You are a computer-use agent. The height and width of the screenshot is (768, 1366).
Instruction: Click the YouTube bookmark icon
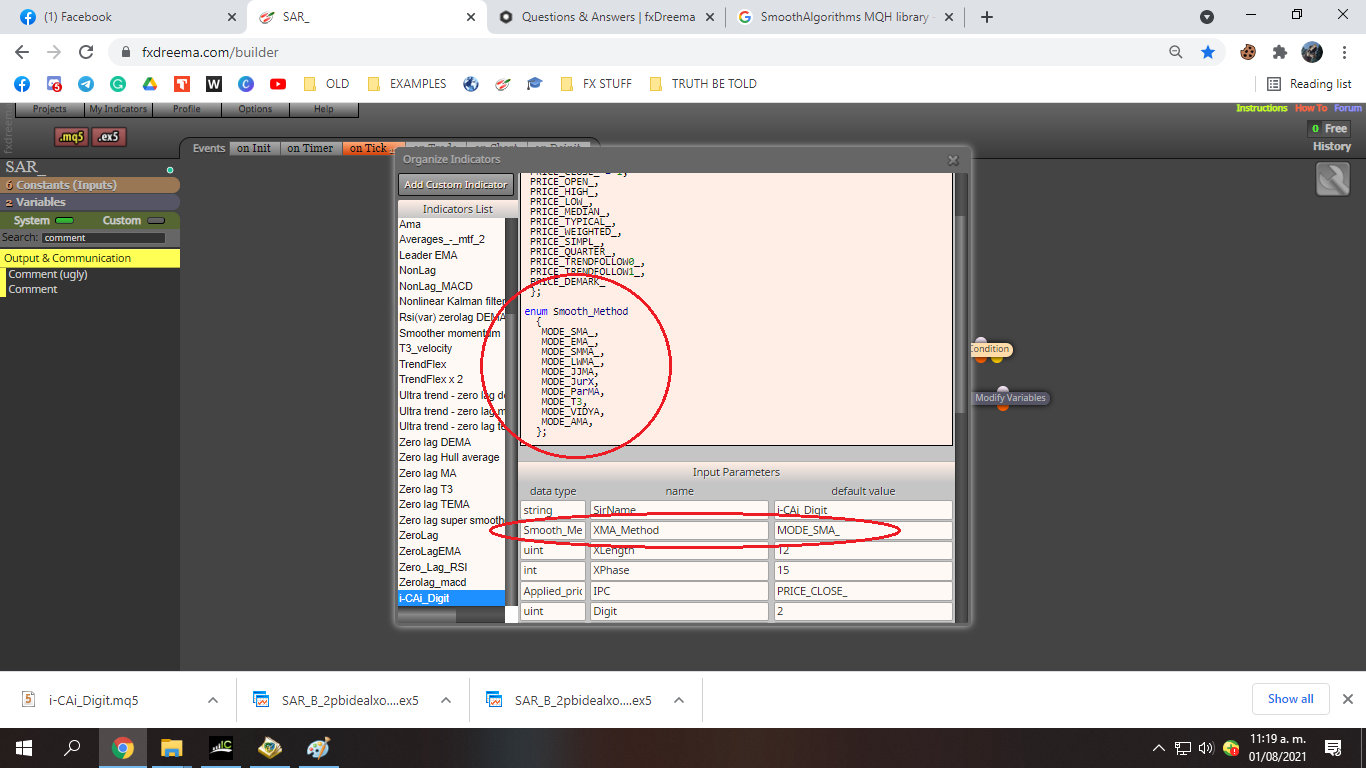click(278, 84)
